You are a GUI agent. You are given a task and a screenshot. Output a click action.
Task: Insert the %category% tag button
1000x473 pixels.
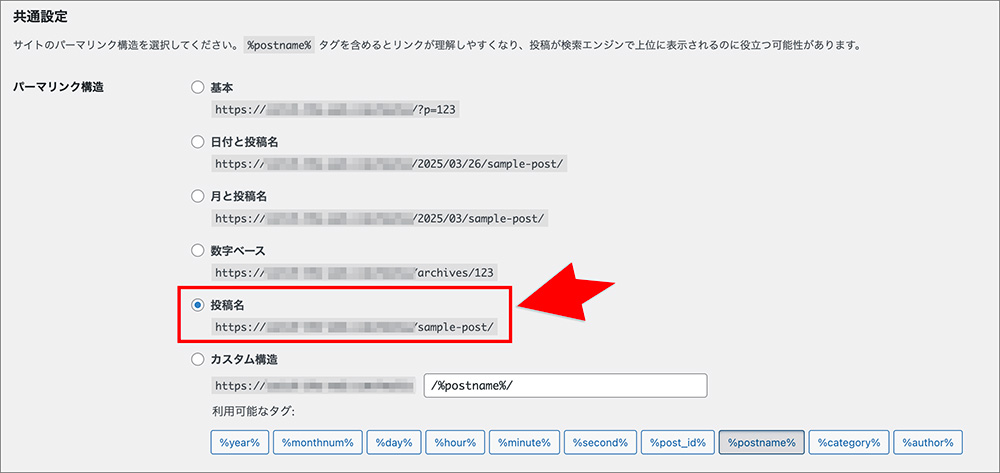point(849,442)
